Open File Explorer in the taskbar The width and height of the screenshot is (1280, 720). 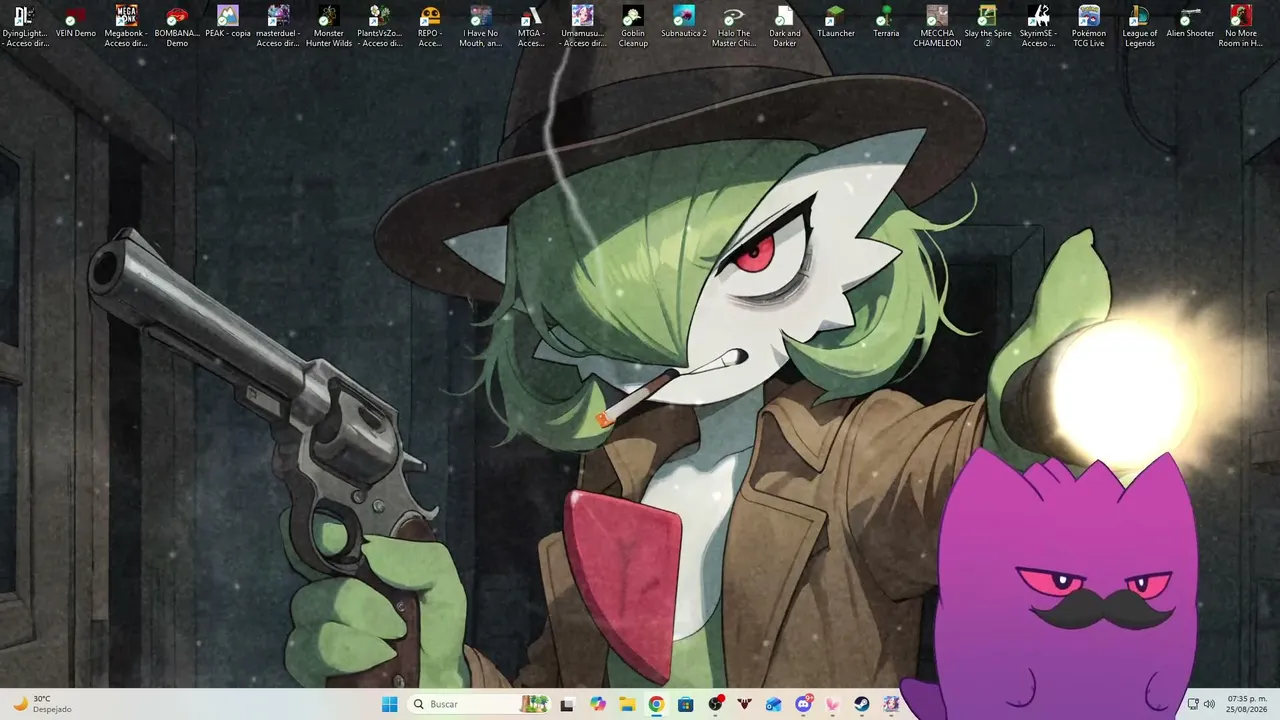627,704
